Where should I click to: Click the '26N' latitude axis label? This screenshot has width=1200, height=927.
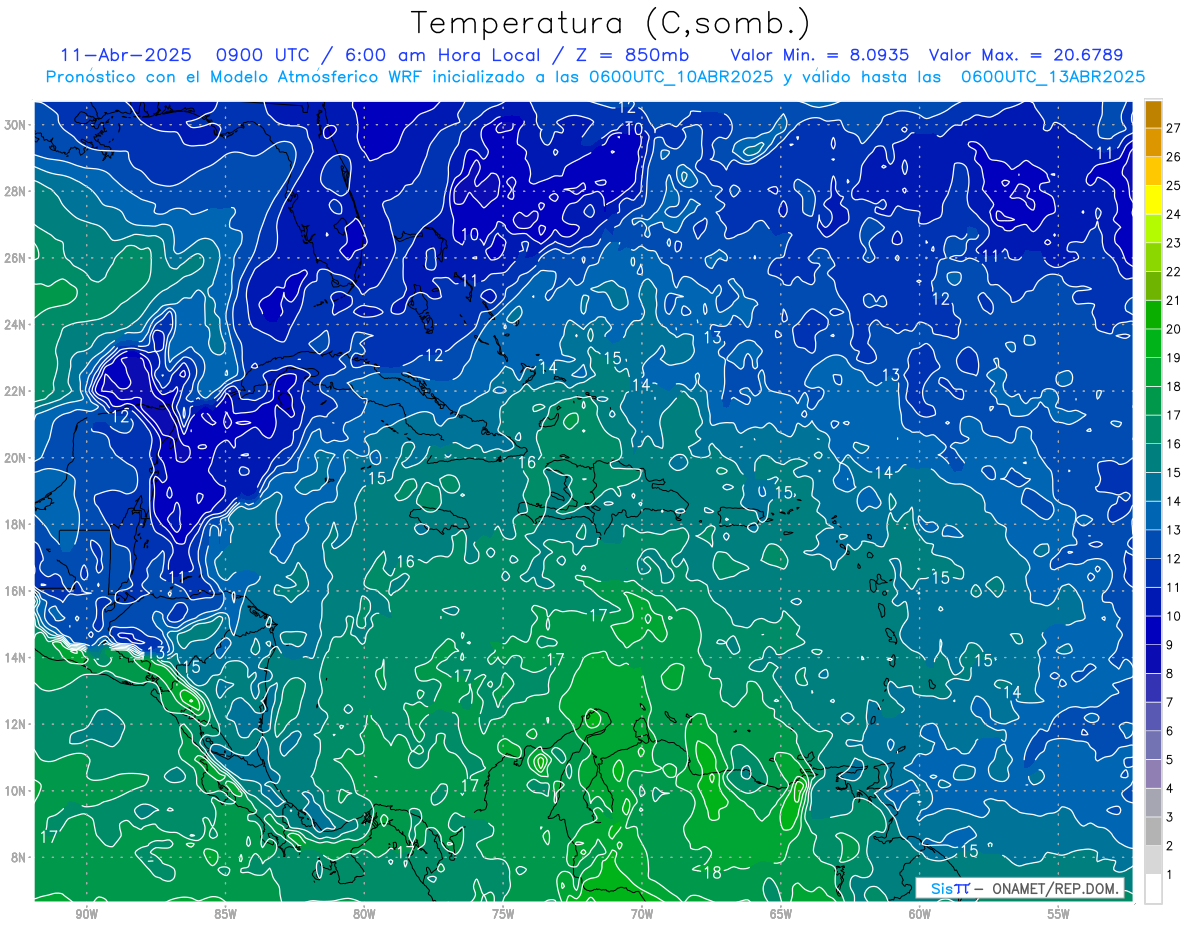14,258
